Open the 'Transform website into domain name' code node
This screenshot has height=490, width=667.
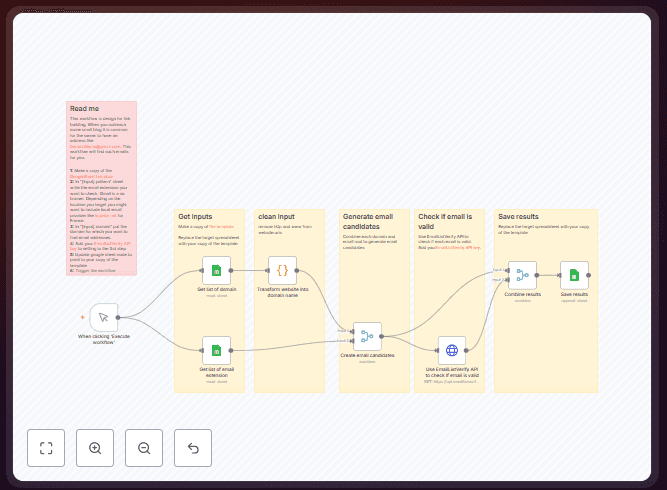282,270
